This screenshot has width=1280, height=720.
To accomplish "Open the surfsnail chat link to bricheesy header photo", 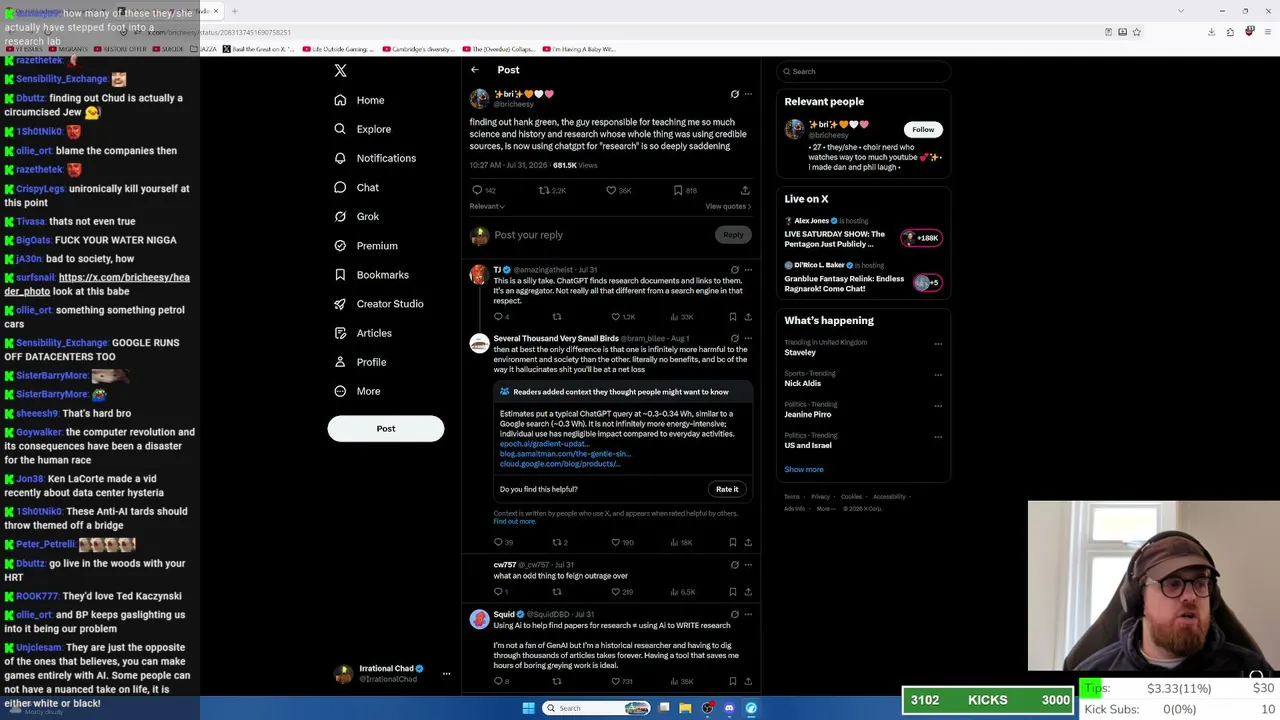I will tap(97, 284).
